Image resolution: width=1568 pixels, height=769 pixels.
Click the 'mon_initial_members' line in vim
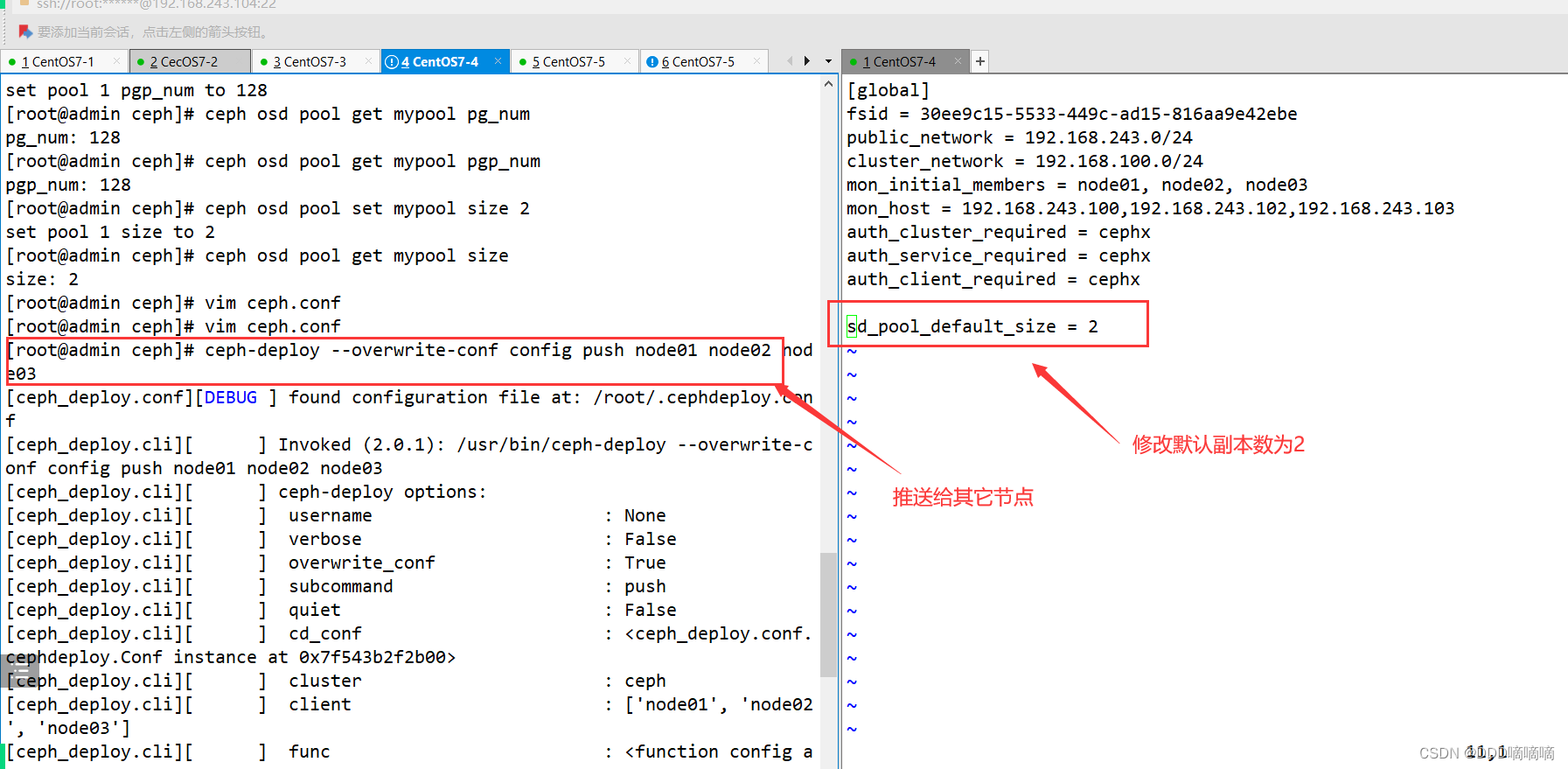point(1077,185)
